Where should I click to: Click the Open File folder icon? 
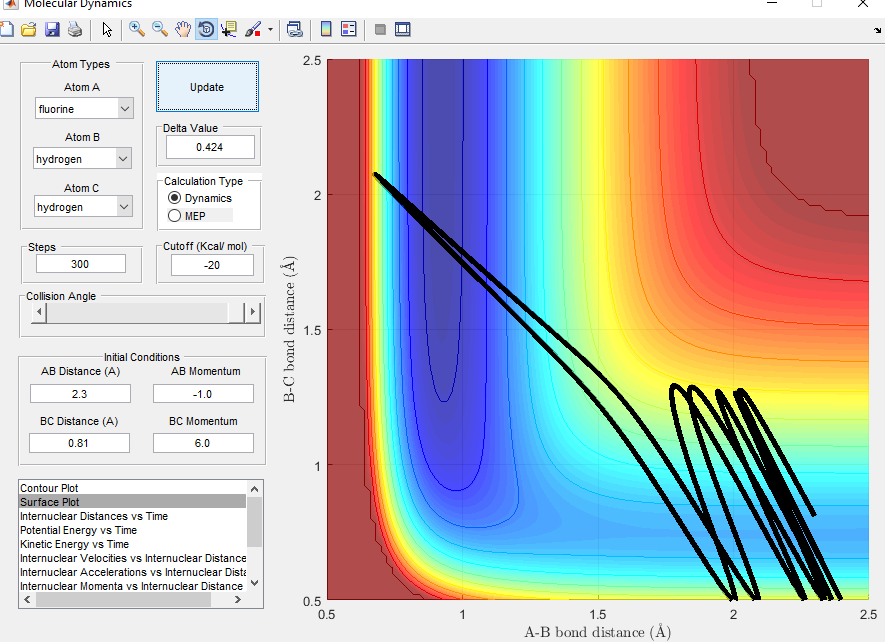(x=29, y=29)
